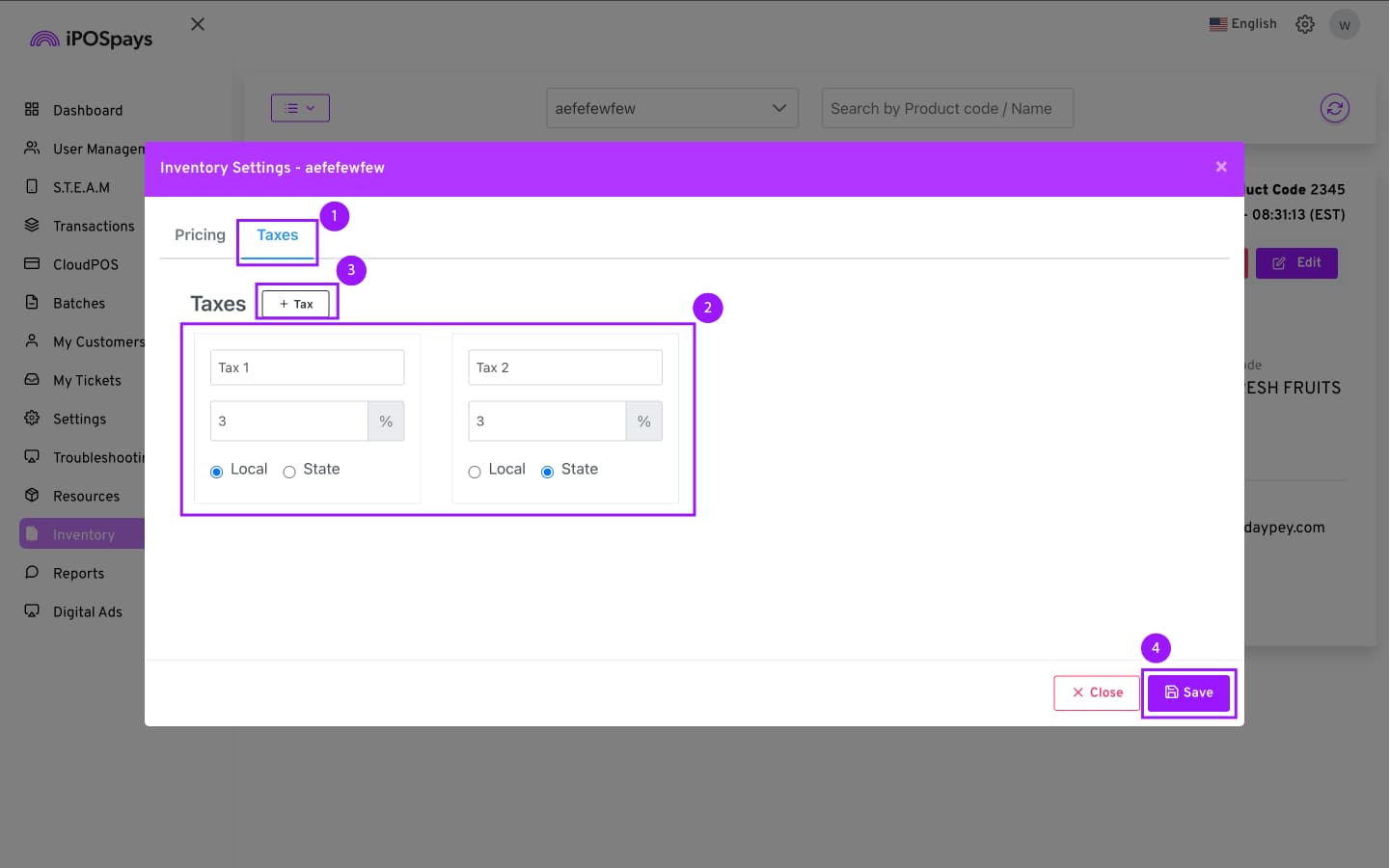Click the Save button

[x=1188, y=692]
